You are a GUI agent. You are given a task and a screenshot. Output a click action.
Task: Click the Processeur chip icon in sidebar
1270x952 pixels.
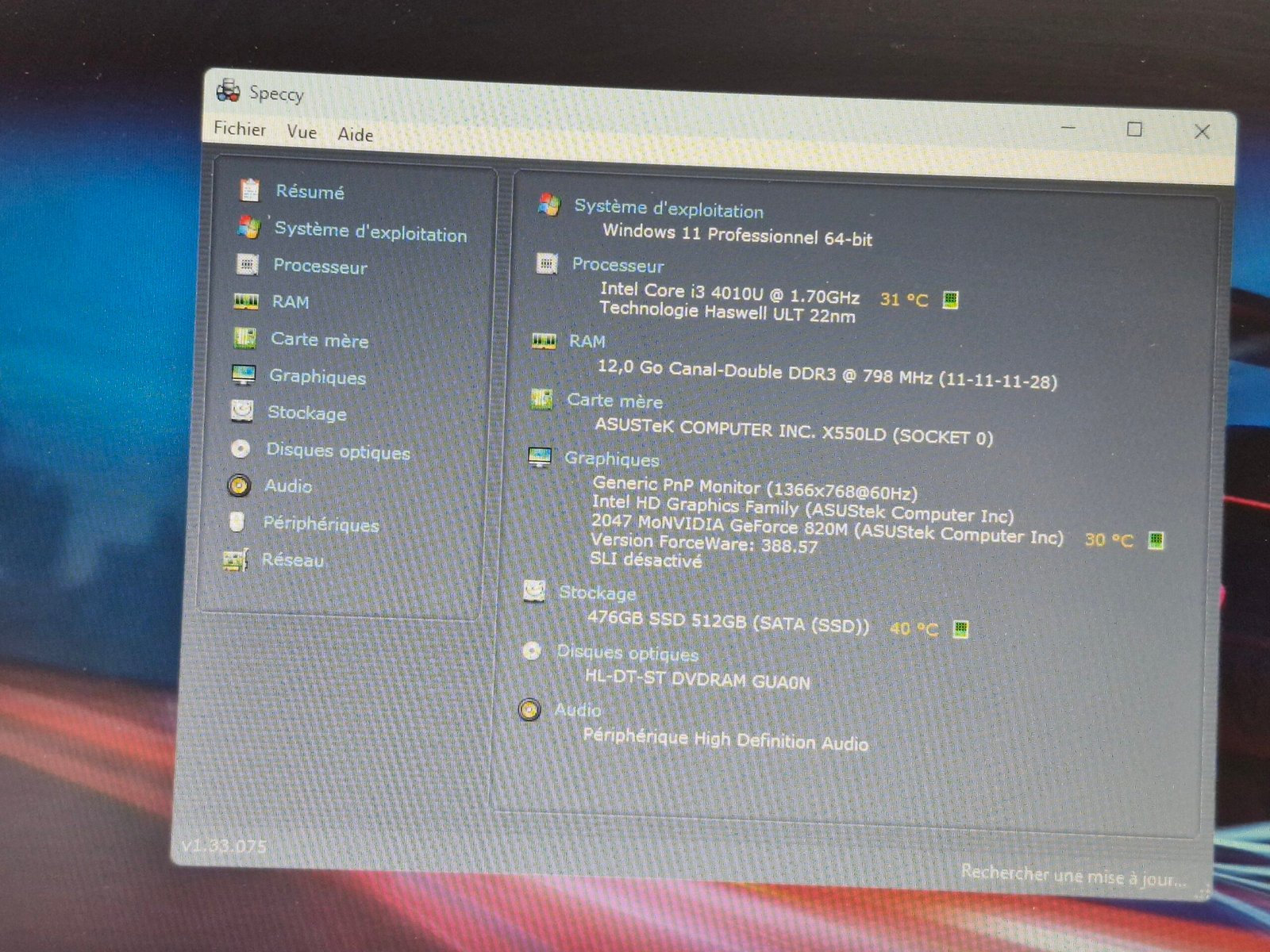point(248,264)
